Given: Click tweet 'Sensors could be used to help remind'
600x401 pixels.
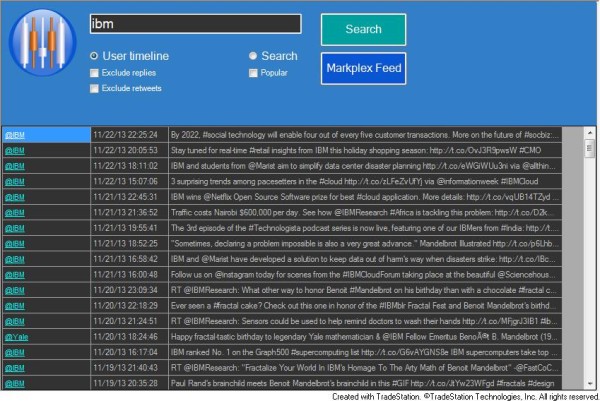Looking at the screenshot, I should pyautogui.click(x=365, y=321).
